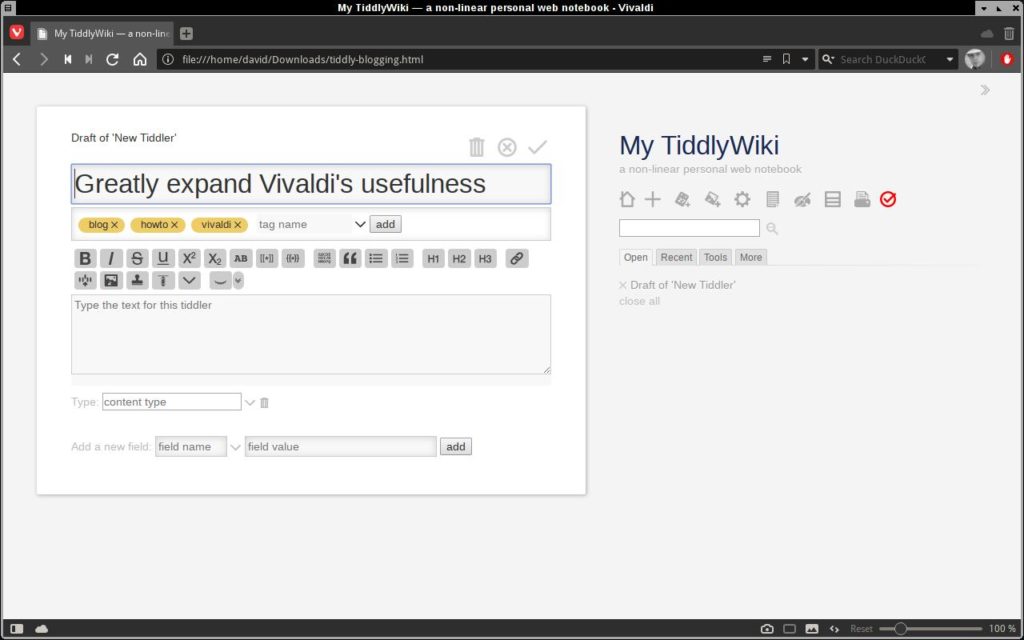Screen dimensions: 1024x640
Task: Open the more editor tools chevron
Action: (189, 281)
